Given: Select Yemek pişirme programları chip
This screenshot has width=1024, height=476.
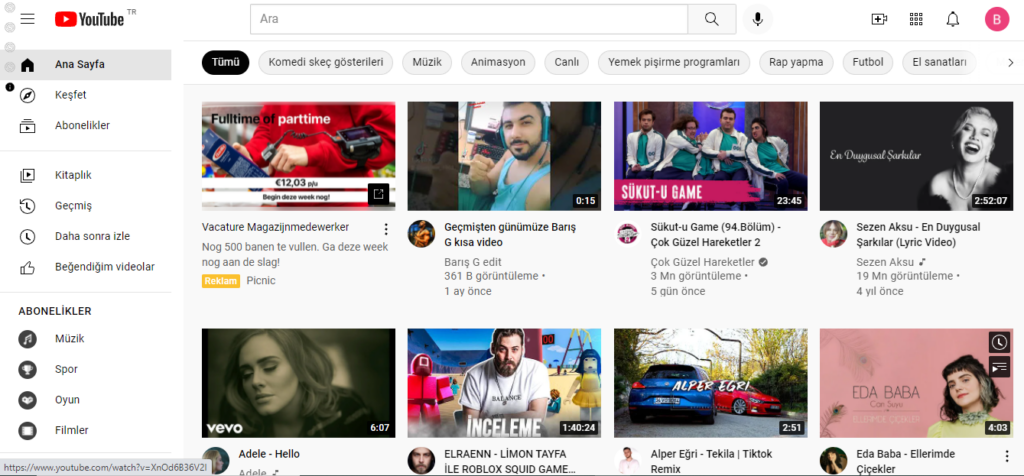Looking at the screenshot, I should (674, 63).
